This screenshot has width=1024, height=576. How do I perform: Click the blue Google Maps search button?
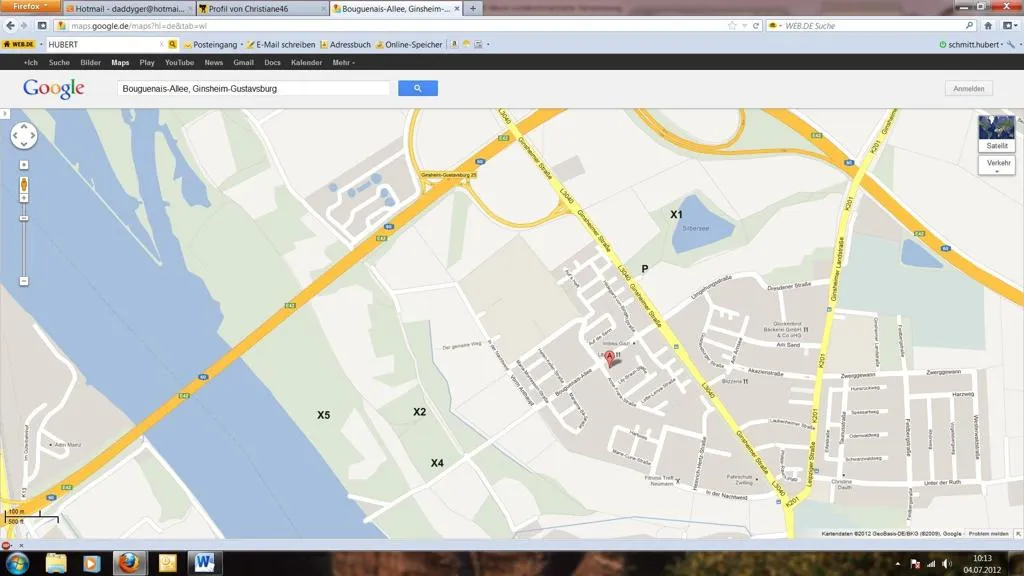pos(417,88)
